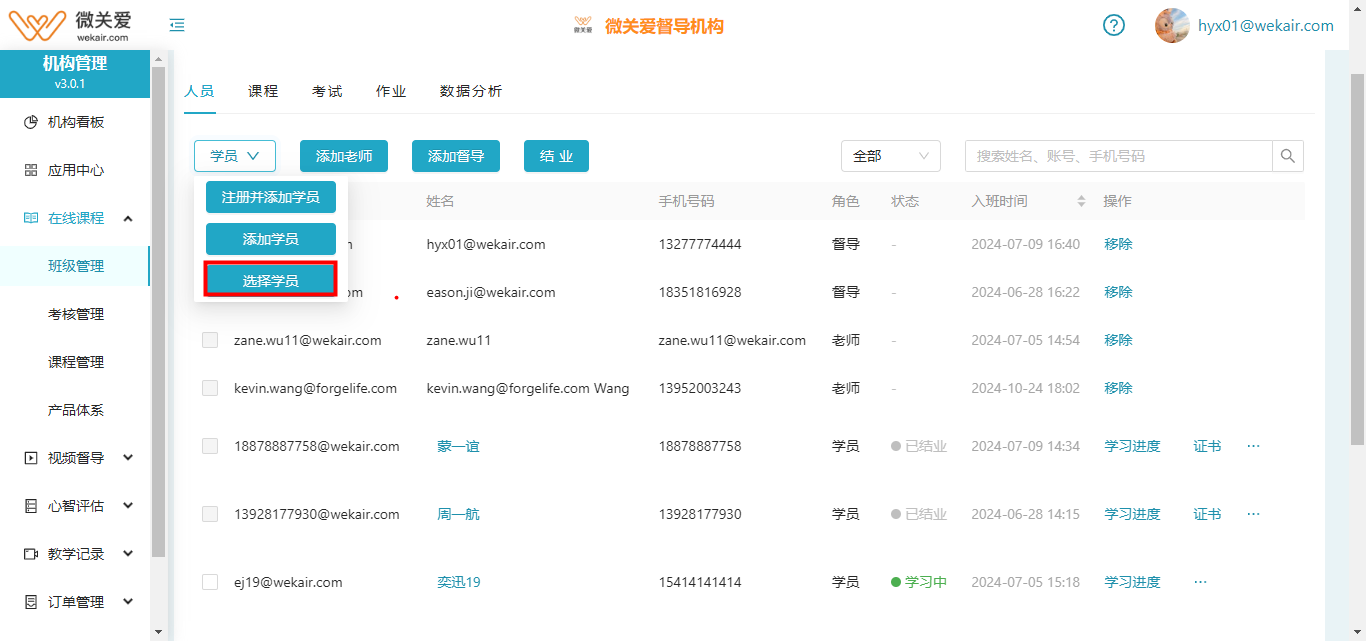Select 选择学员 from dropdown menu
This screenshot has width=1366, height=641.
[271, 280]
